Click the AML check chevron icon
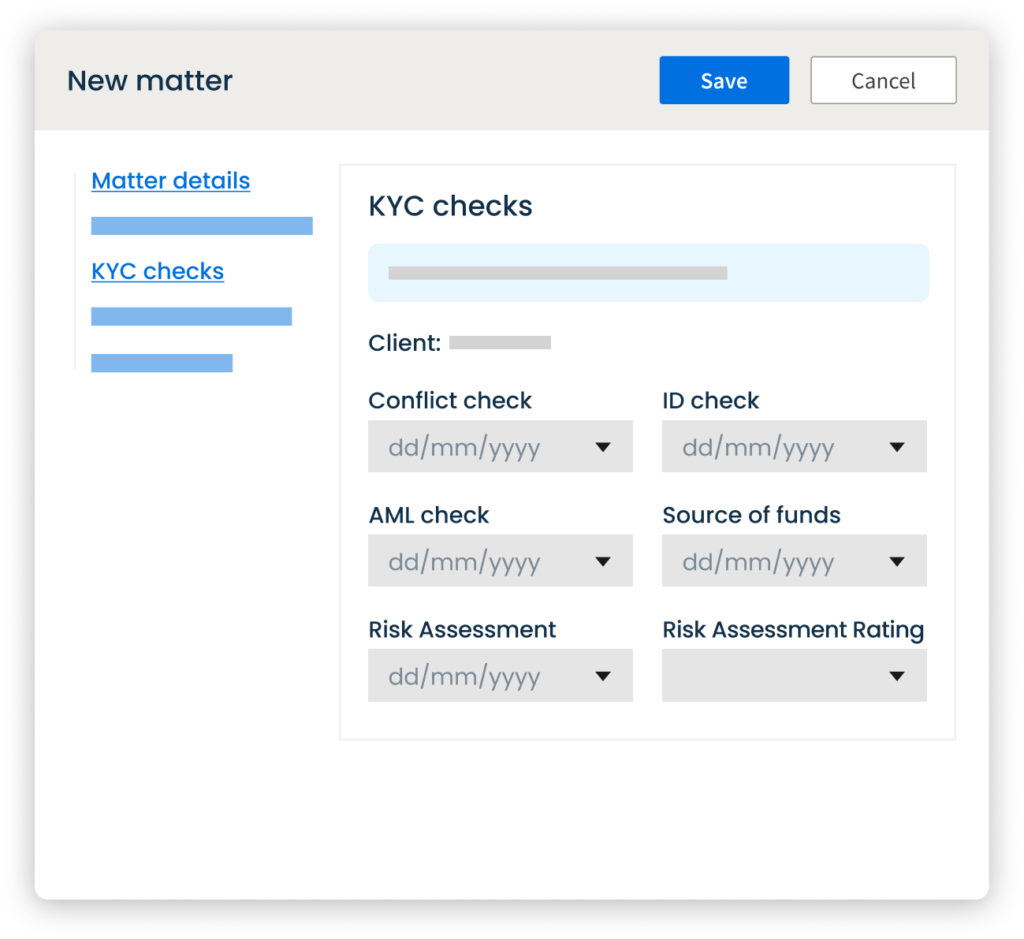The image size is (1024, 939). click(x=603, y=561)
